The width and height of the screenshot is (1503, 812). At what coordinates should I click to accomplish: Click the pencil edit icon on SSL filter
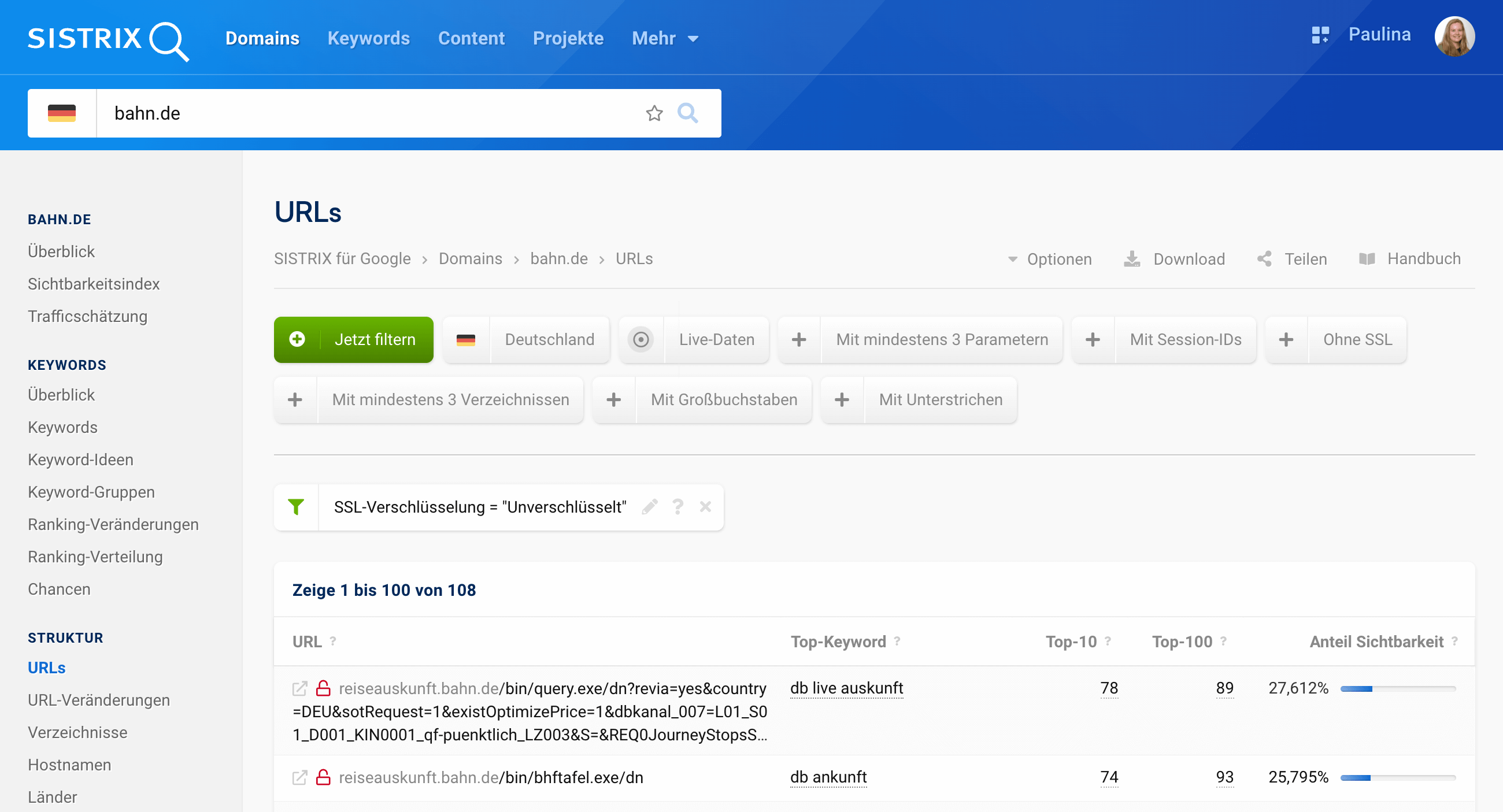click(649, 507)
